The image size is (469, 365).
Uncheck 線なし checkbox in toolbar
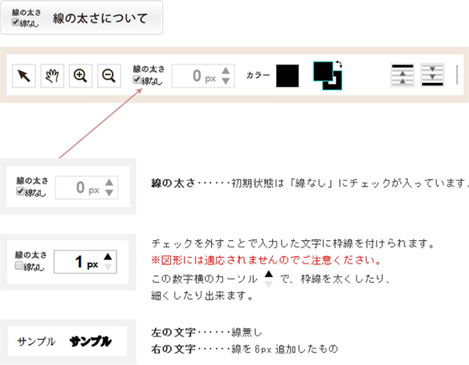[137, 79]
